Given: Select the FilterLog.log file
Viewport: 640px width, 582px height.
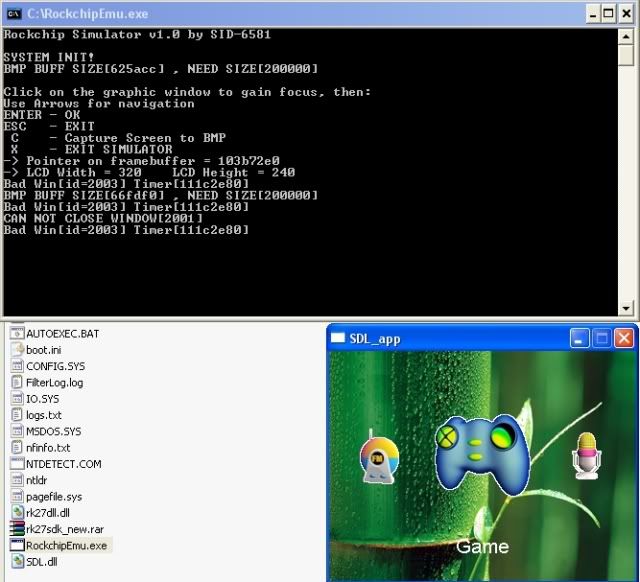Looking at the screenshot, I should [55, 382].
